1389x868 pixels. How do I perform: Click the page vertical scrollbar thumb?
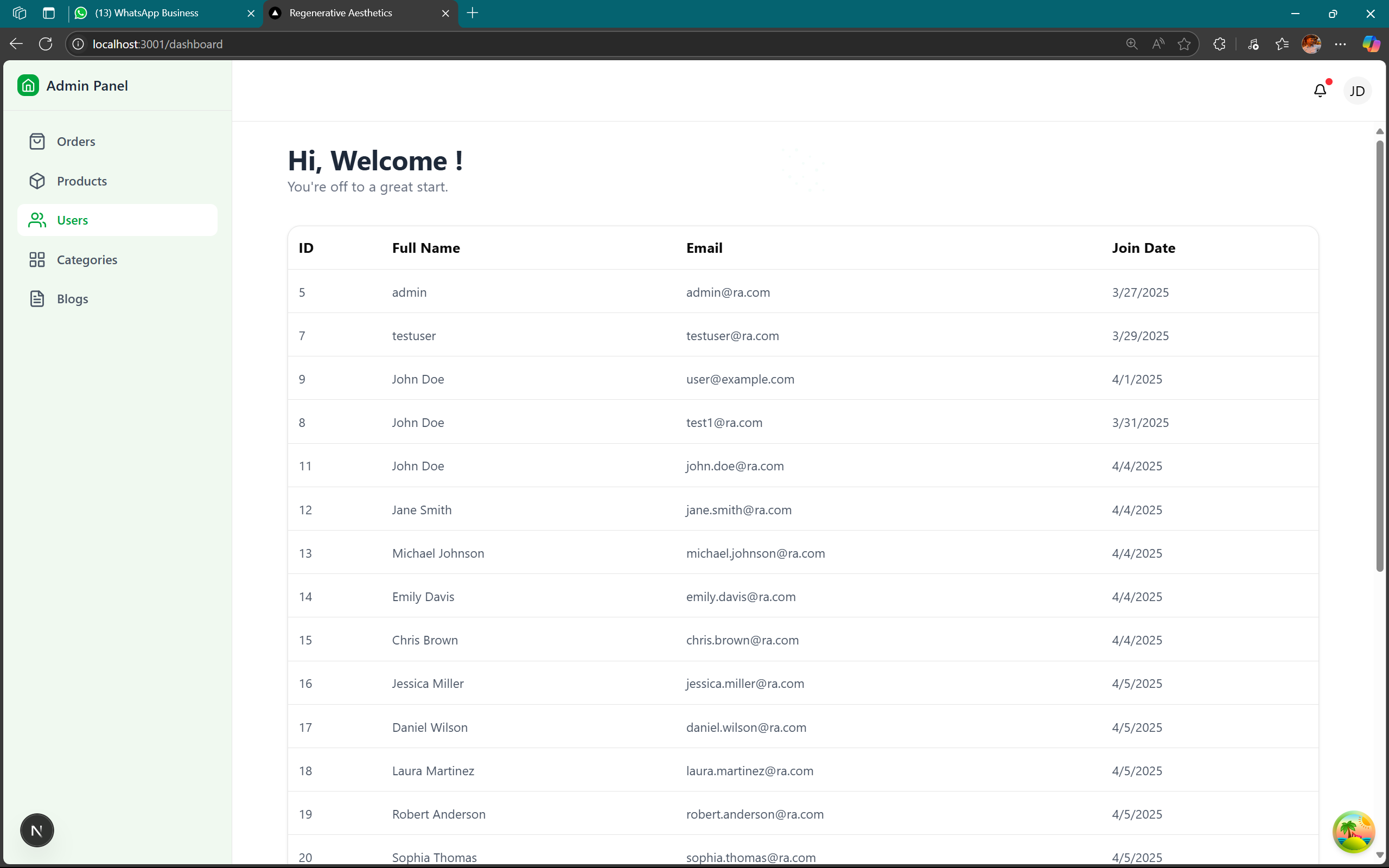coord(1379,356)
